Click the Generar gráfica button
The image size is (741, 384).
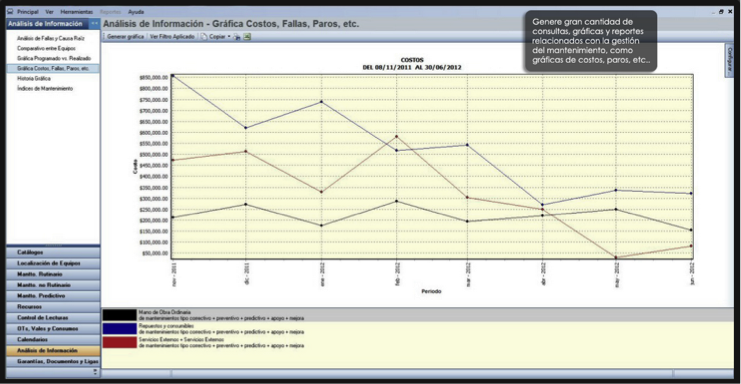(125, 36)
